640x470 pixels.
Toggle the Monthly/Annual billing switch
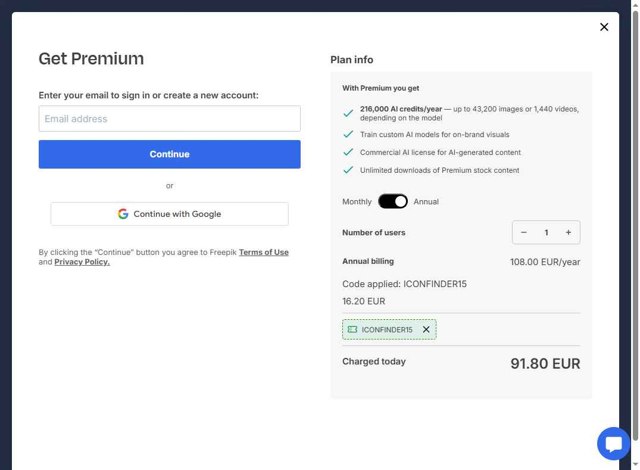pos(393,201)
